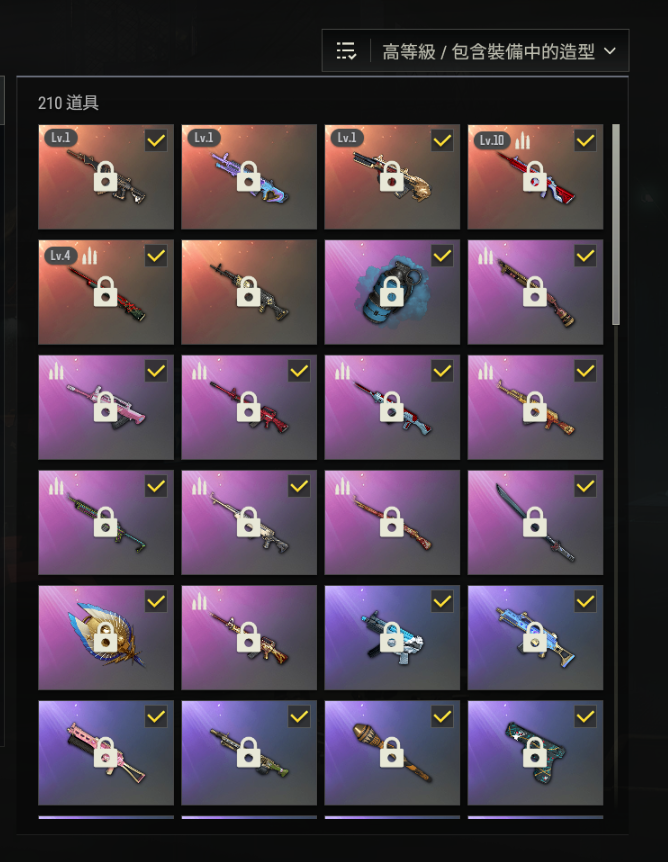Select the feathered golden shield ornament item
The height and width of the screenshot is (862, 668).
106,637
